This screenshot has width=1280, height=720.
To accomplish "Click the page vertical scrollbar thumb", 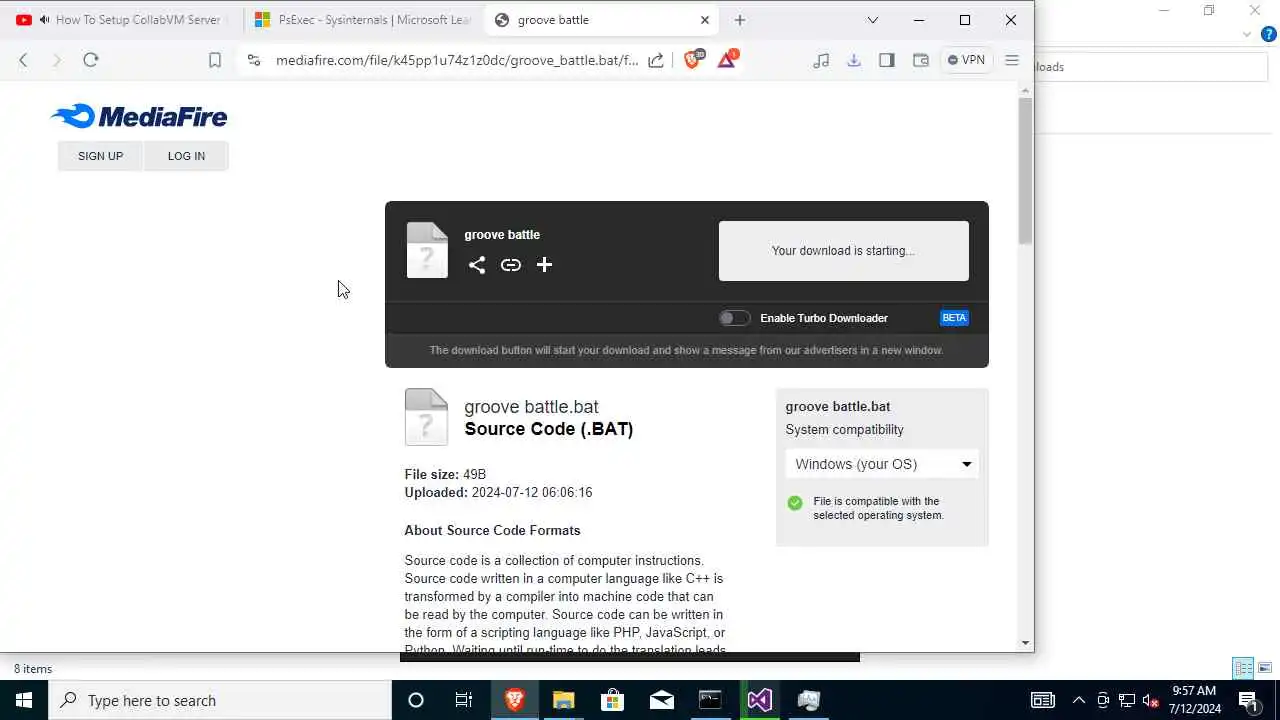I will (1025, 170).
